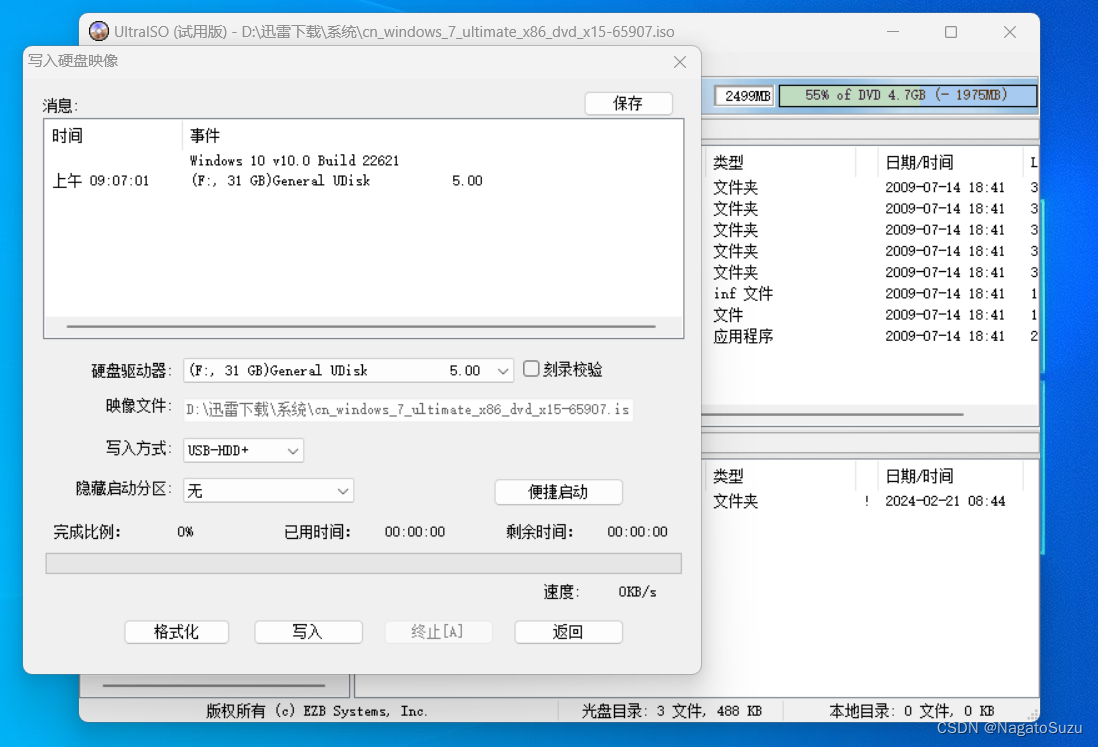Click the 映像文件 path field
The image size is (1098, 747).
[408, 410]
